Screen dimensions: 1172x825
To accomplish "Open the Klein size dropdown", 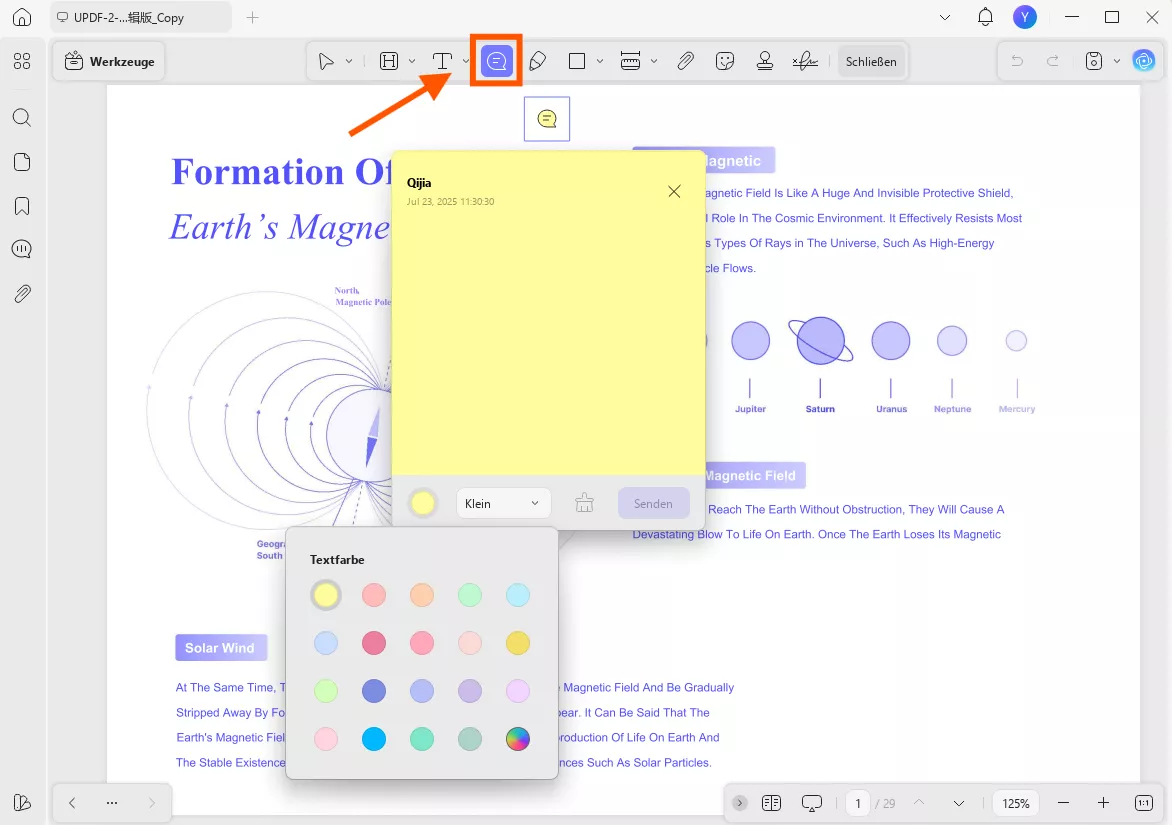I will pyautogui.click(x=503, y=503).
